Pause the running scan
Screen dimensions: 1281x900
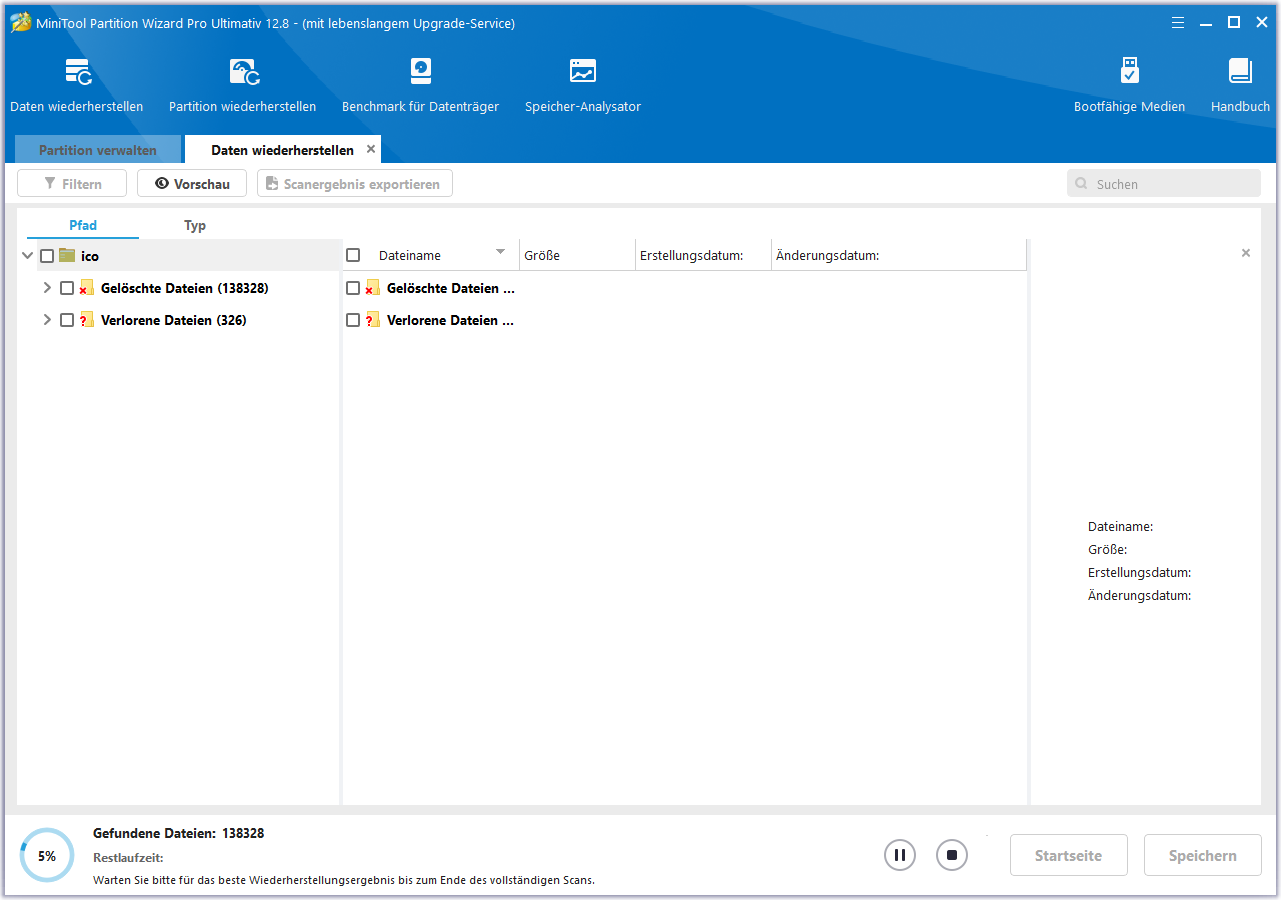point(900,855)
